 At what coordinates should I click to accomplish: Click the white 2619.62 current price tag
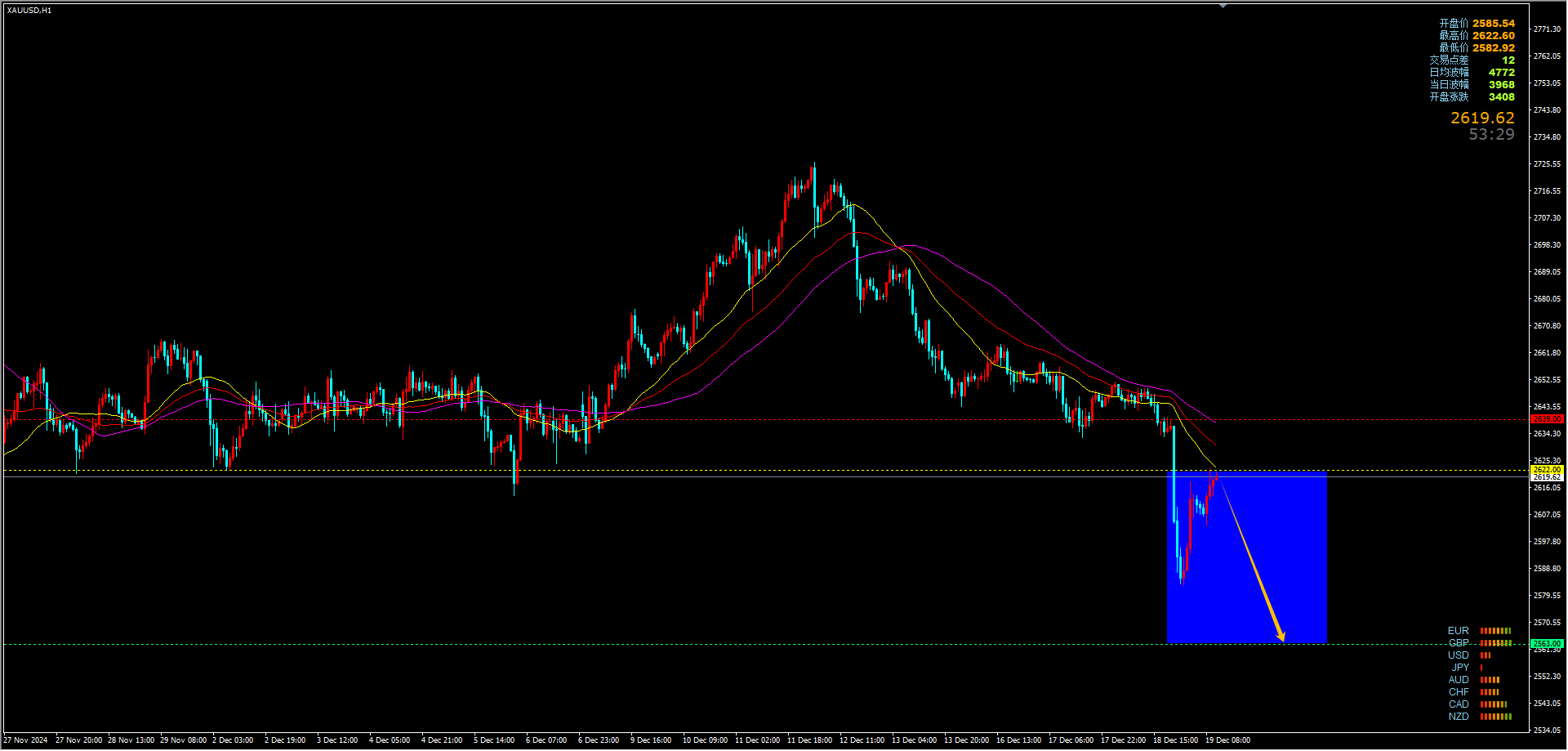coord(1547,476)
